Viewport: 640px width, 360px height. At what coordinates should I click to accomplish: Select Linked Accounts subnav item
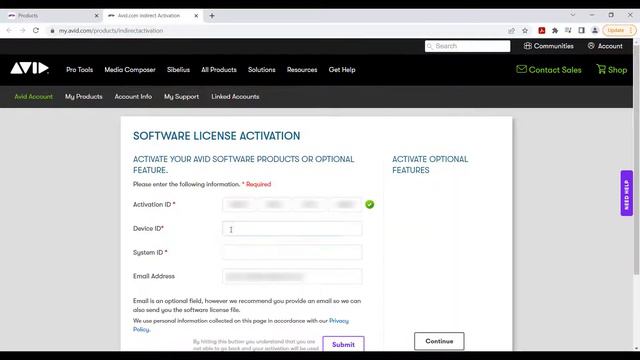tap(235, 97)
